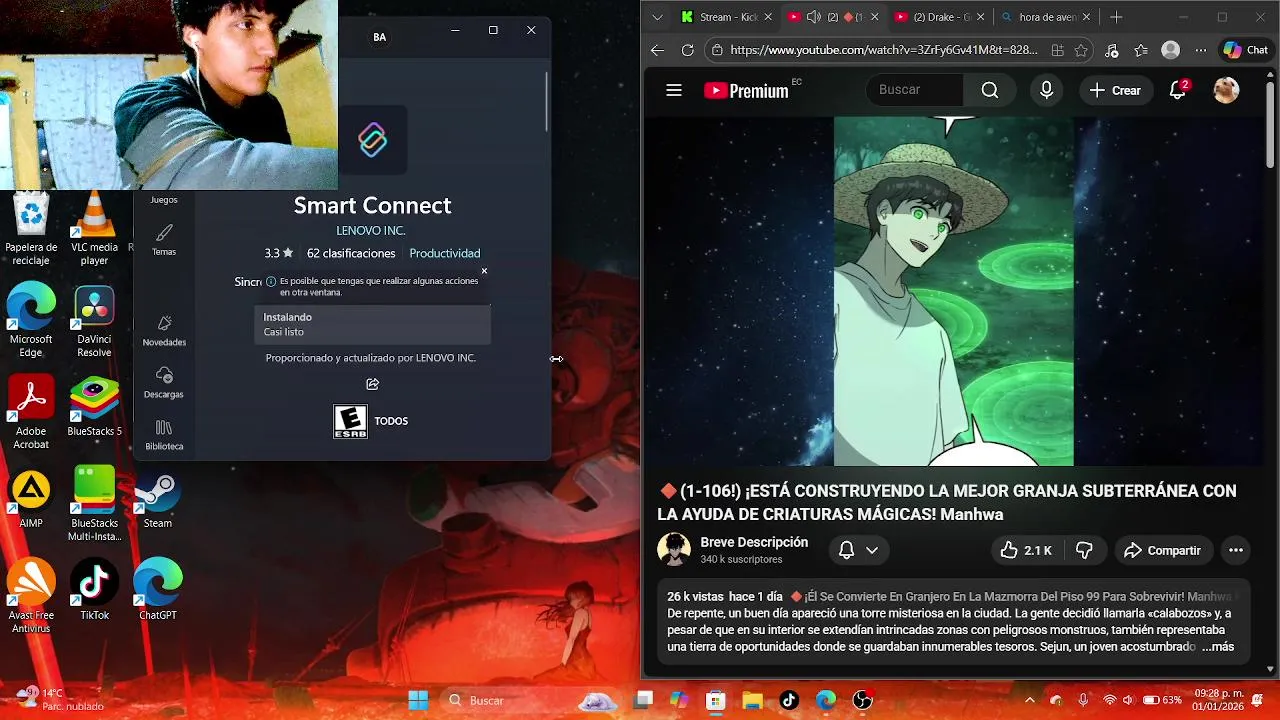Image resolution: width=1280 pixels, height=720 pixels.
Task: Open the Avast Free Antivirus desktop shortcut
Action: pos(31,595)
